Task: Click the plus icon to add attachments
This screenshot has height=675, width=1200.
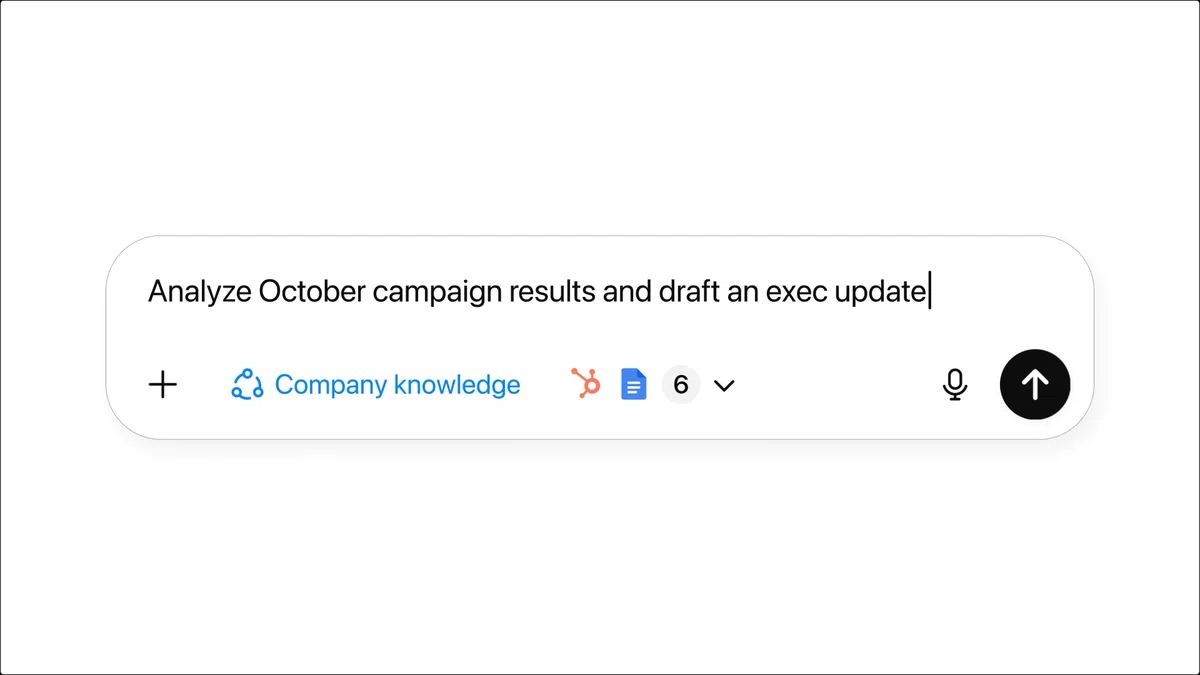Action: click(x=162, y=385)
